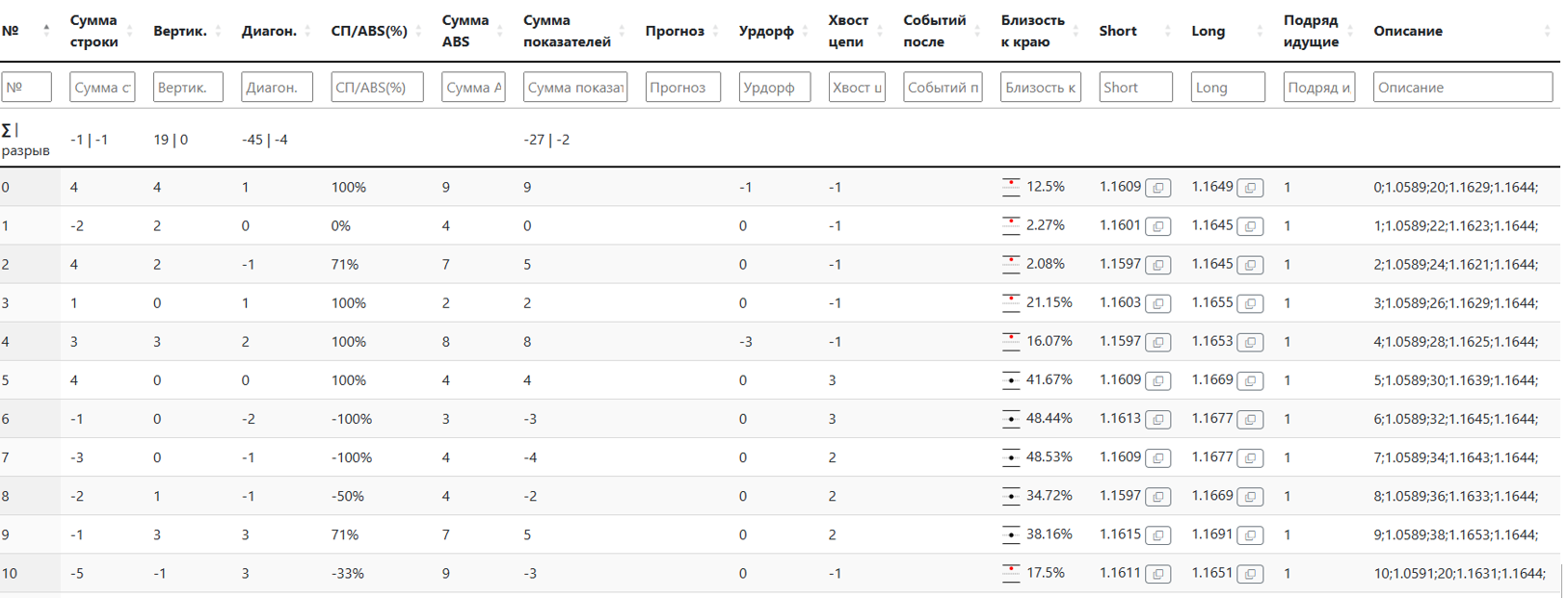1568x598 pixels.
Task: Focus the Диагон. filter input
Action: click(x=277, y=88)
